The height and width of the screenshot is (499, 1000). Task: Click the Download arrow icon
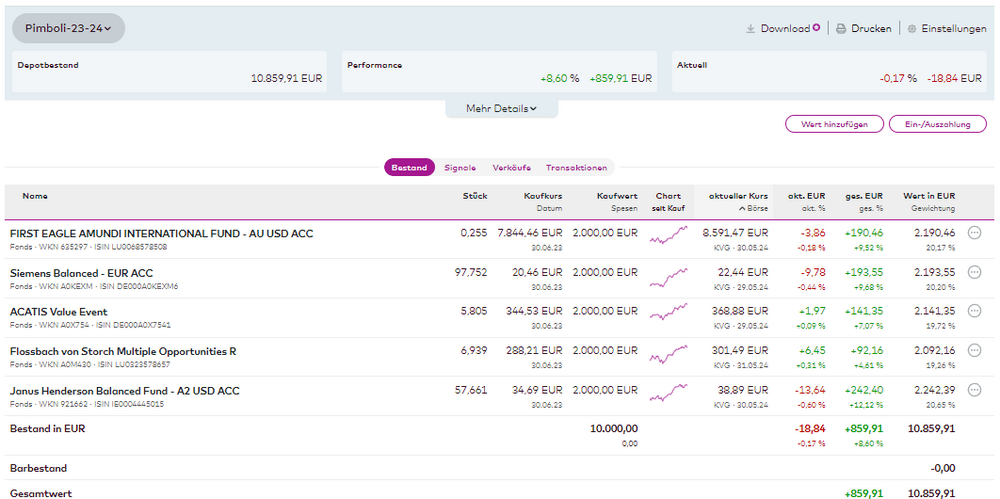pyautogui.click(x=750, y=29)
